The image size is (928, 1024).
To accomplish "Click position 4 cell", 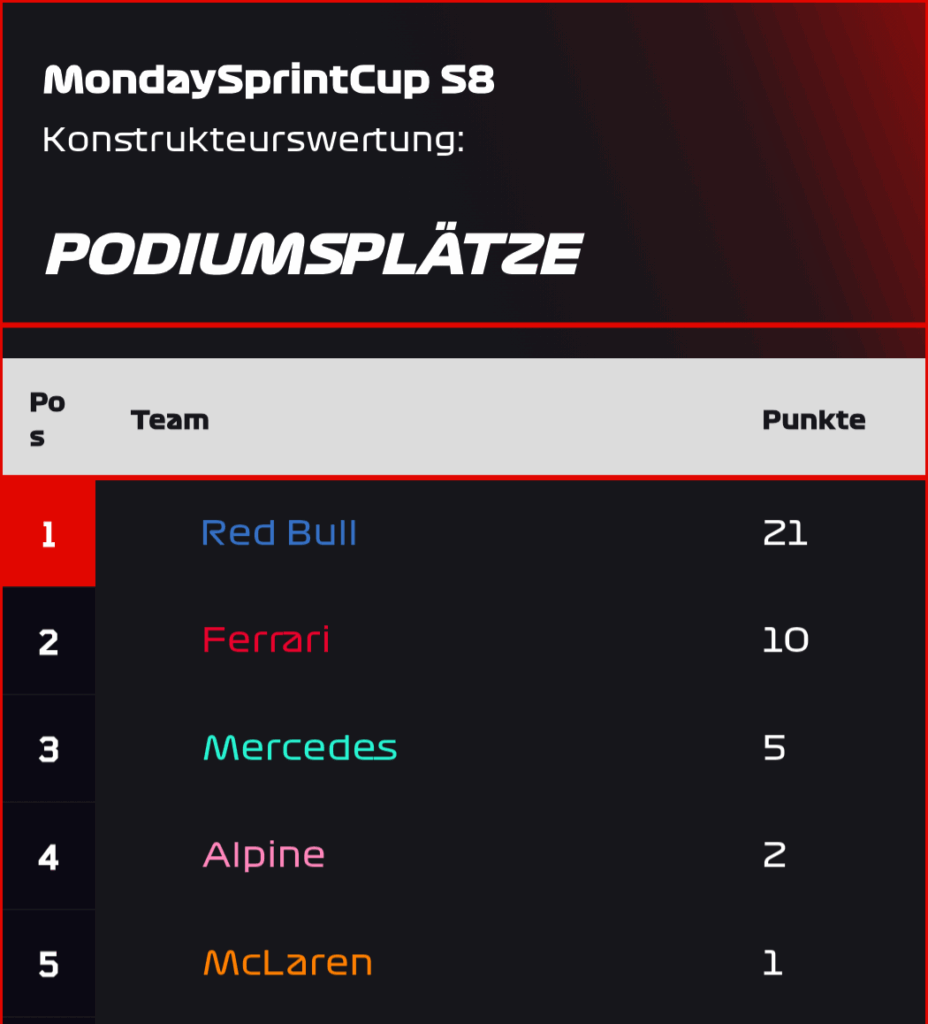I will [x=49, y=856].
